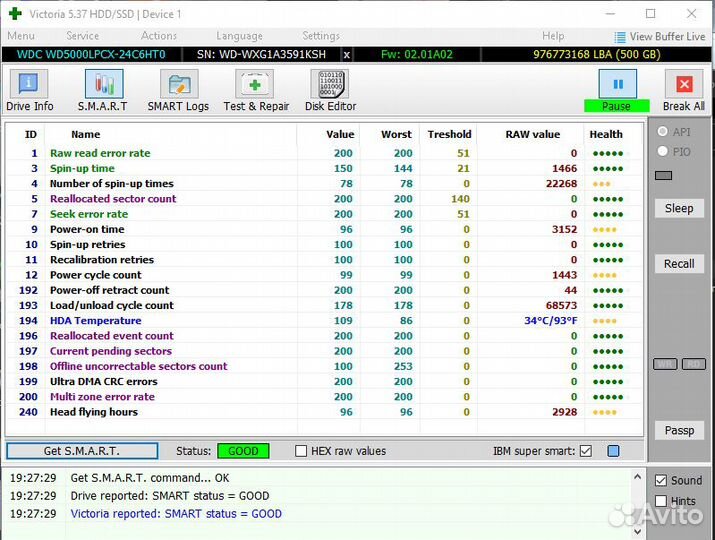Viewport: 715px width, 540px height.
Task: Uncheck the IBM super smart option
Action: pos(586,451)
